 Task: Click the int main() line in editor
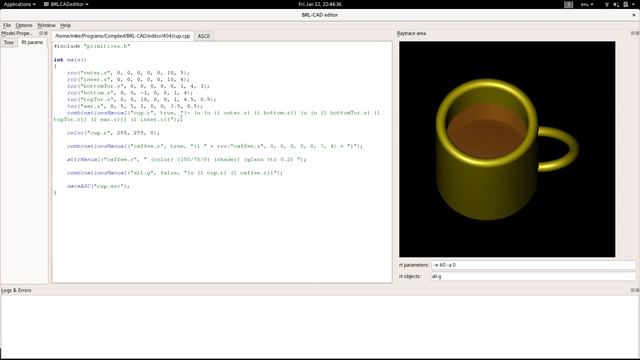(x=70, y=60)
